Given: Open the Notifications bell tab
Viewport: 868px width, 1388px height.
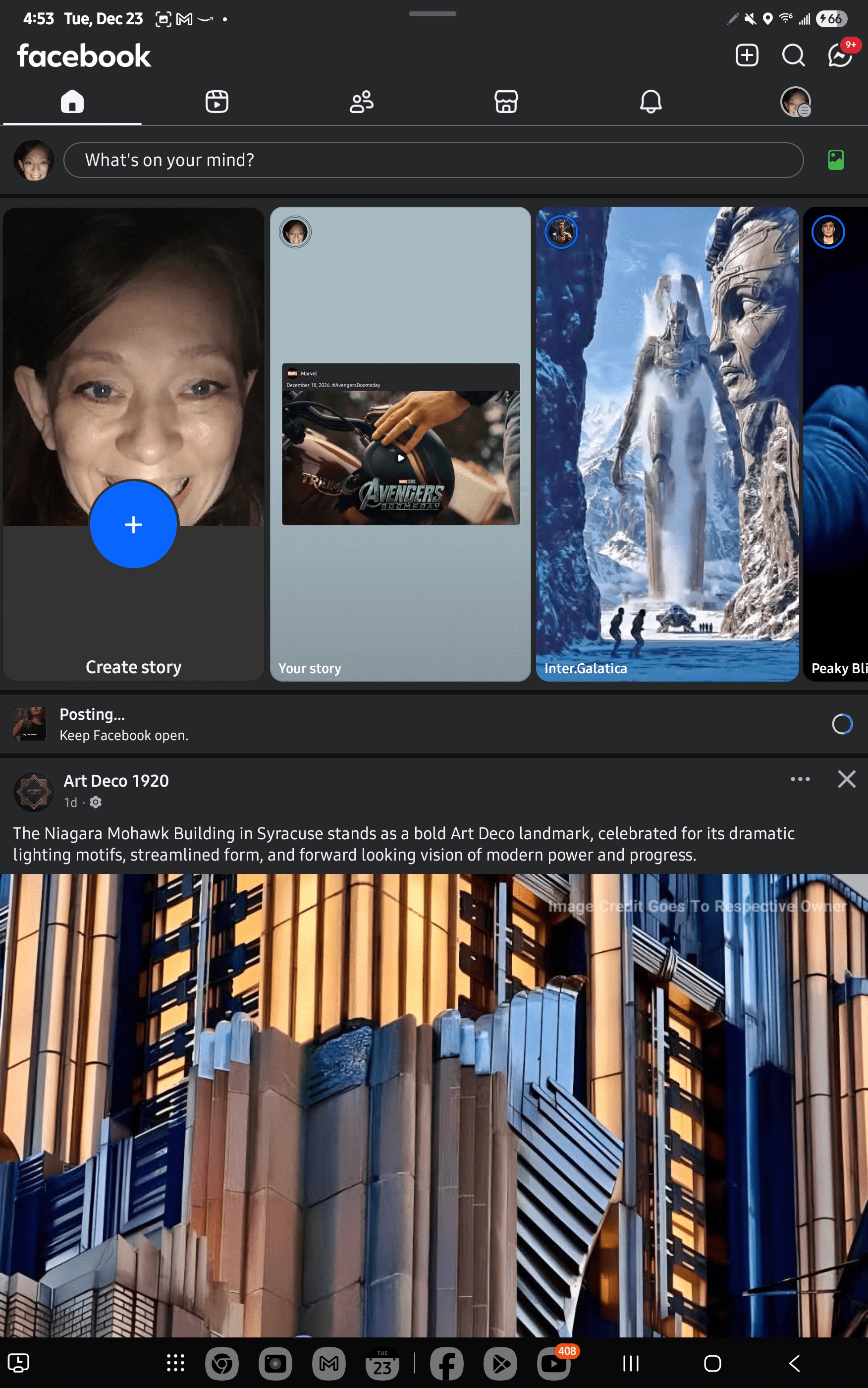Looking at the screenshot, I should tap(651, 102).
